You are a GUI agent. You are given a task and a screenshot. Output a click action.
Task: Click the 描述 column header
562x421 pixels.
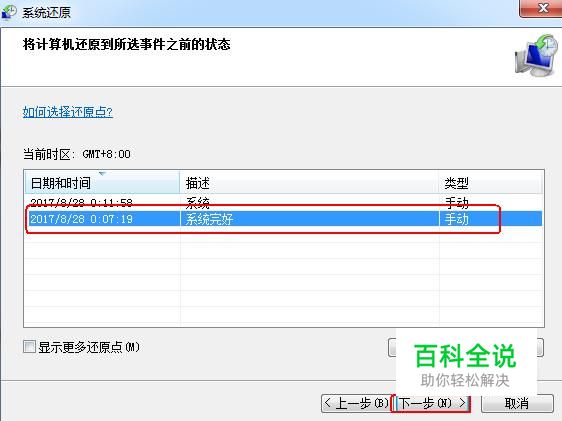[309, 183]
